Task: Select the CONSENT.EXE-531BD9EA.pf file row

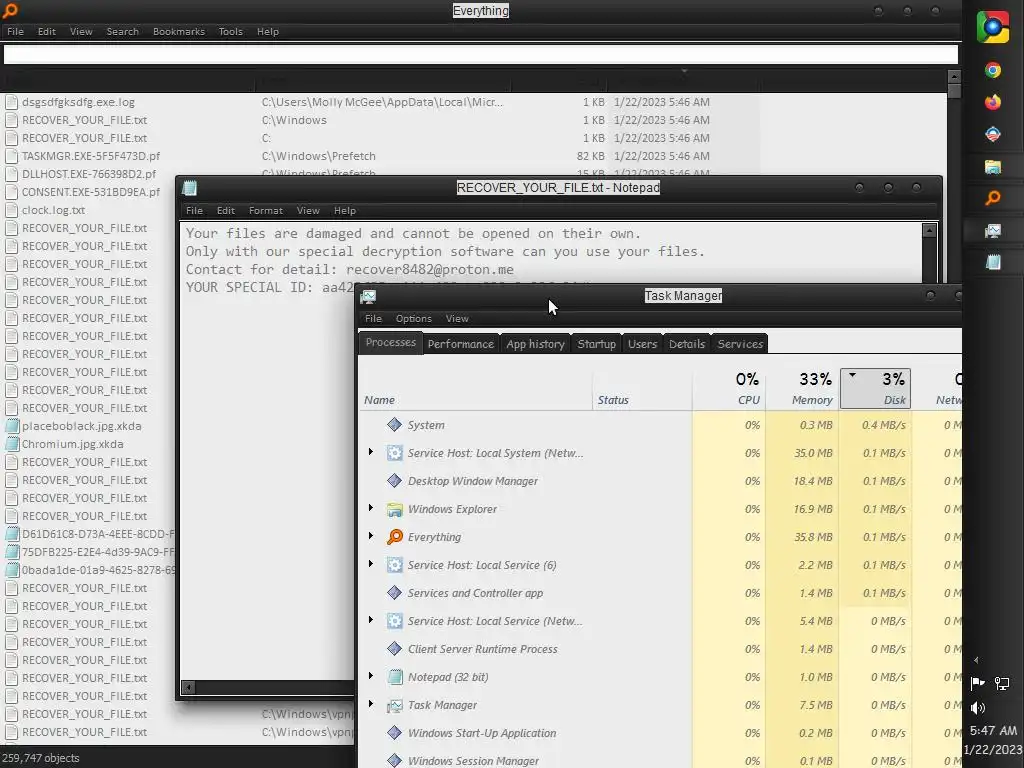Action: pyautogui.click(x=89, y=192)
